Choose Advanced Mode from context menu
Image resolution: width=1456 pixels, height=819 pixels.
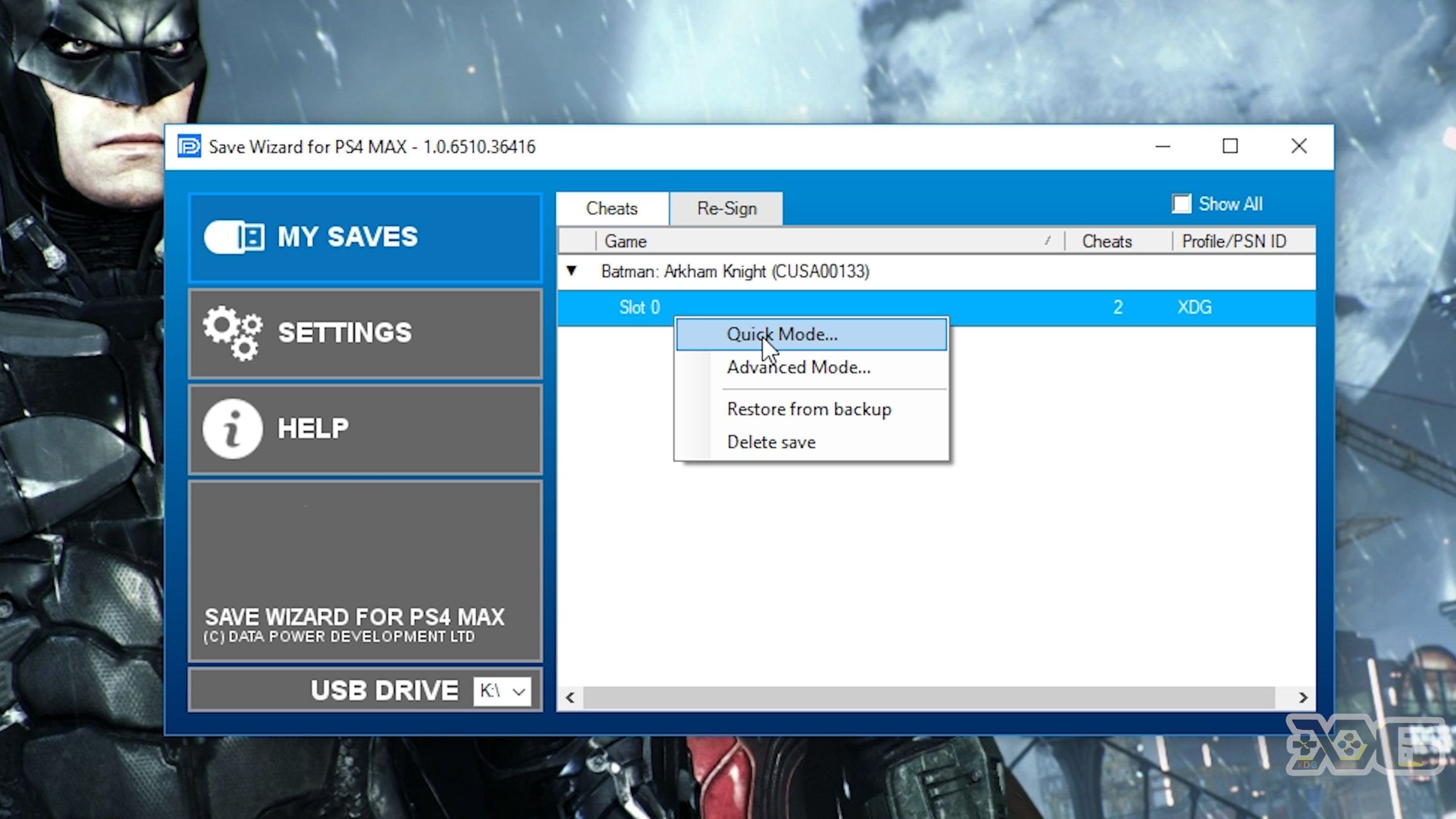click(x=811, y=367)
